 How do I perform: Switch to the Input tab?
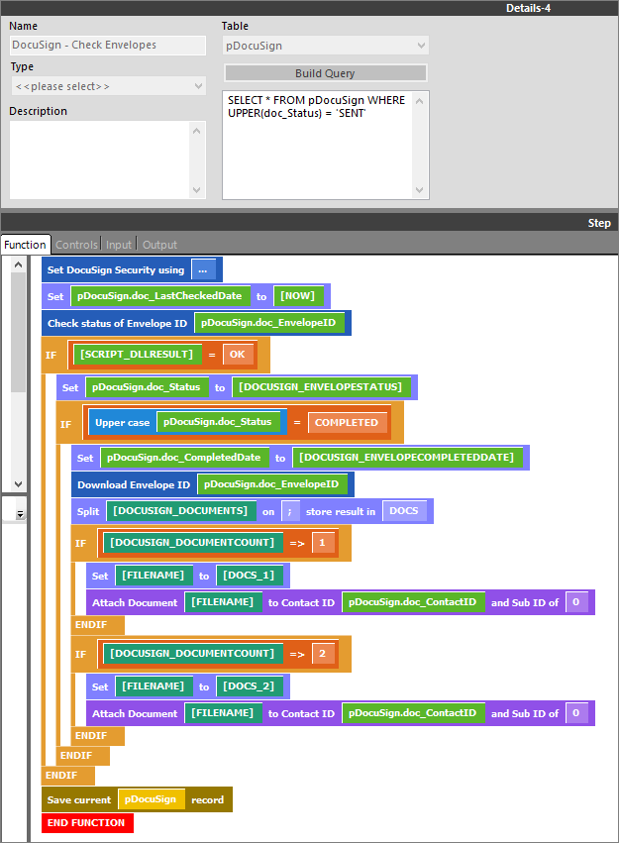tap(118, 245)
